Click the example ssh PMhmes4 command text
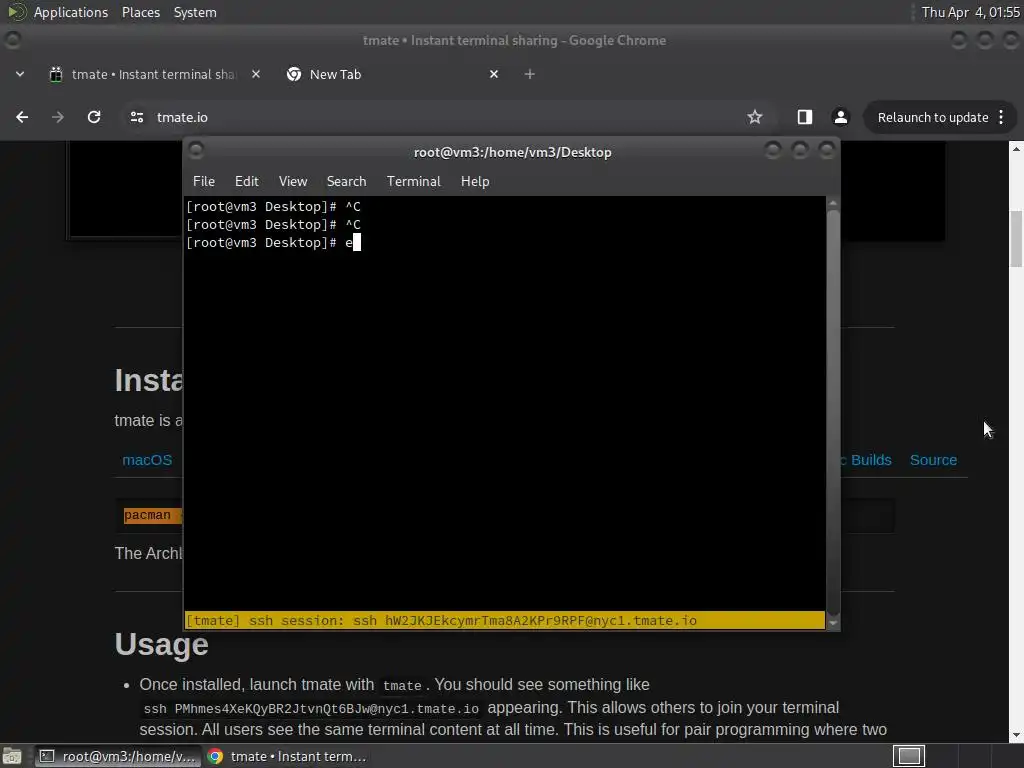The height and width of the screenshot is (768, 1024). coord(311,709)
